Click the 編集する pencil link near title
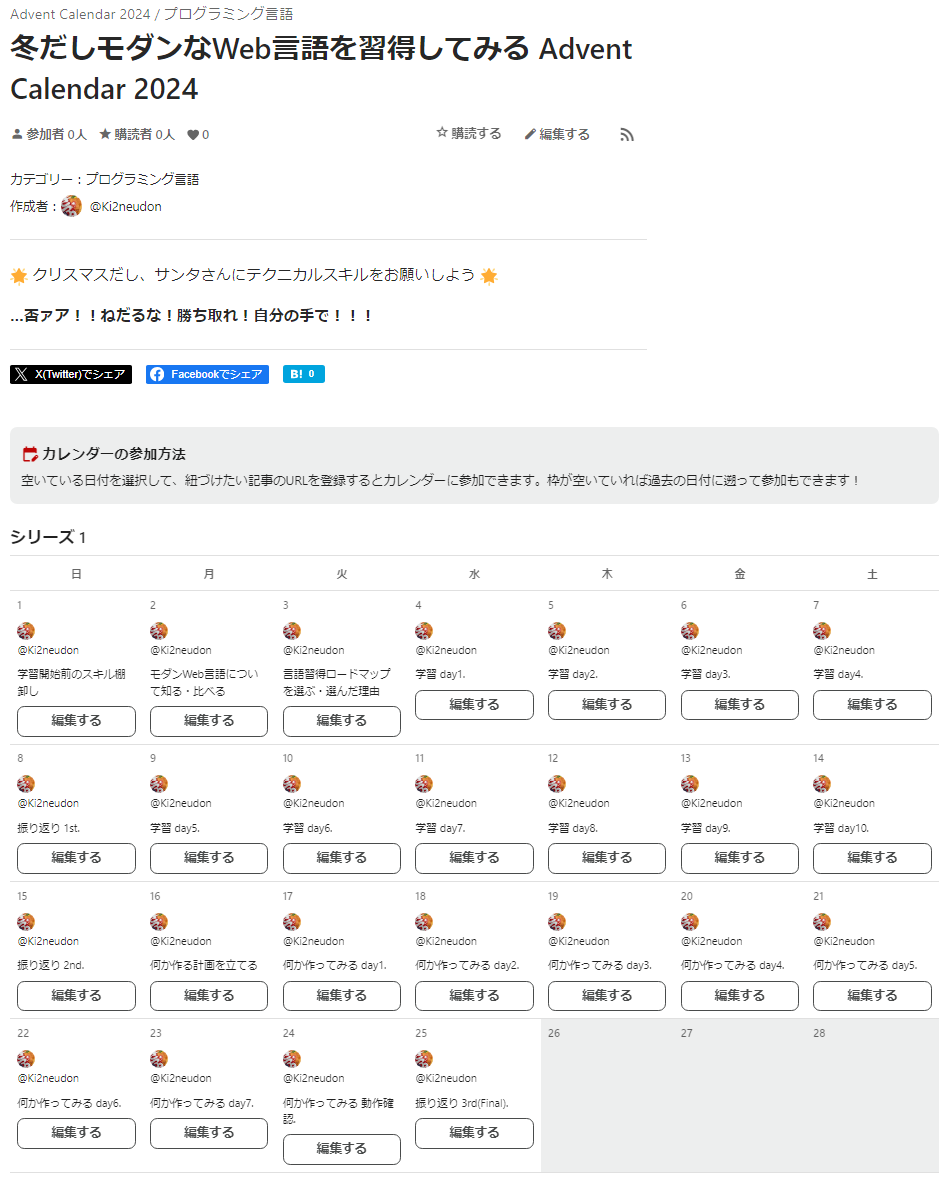 click(557, 134)
